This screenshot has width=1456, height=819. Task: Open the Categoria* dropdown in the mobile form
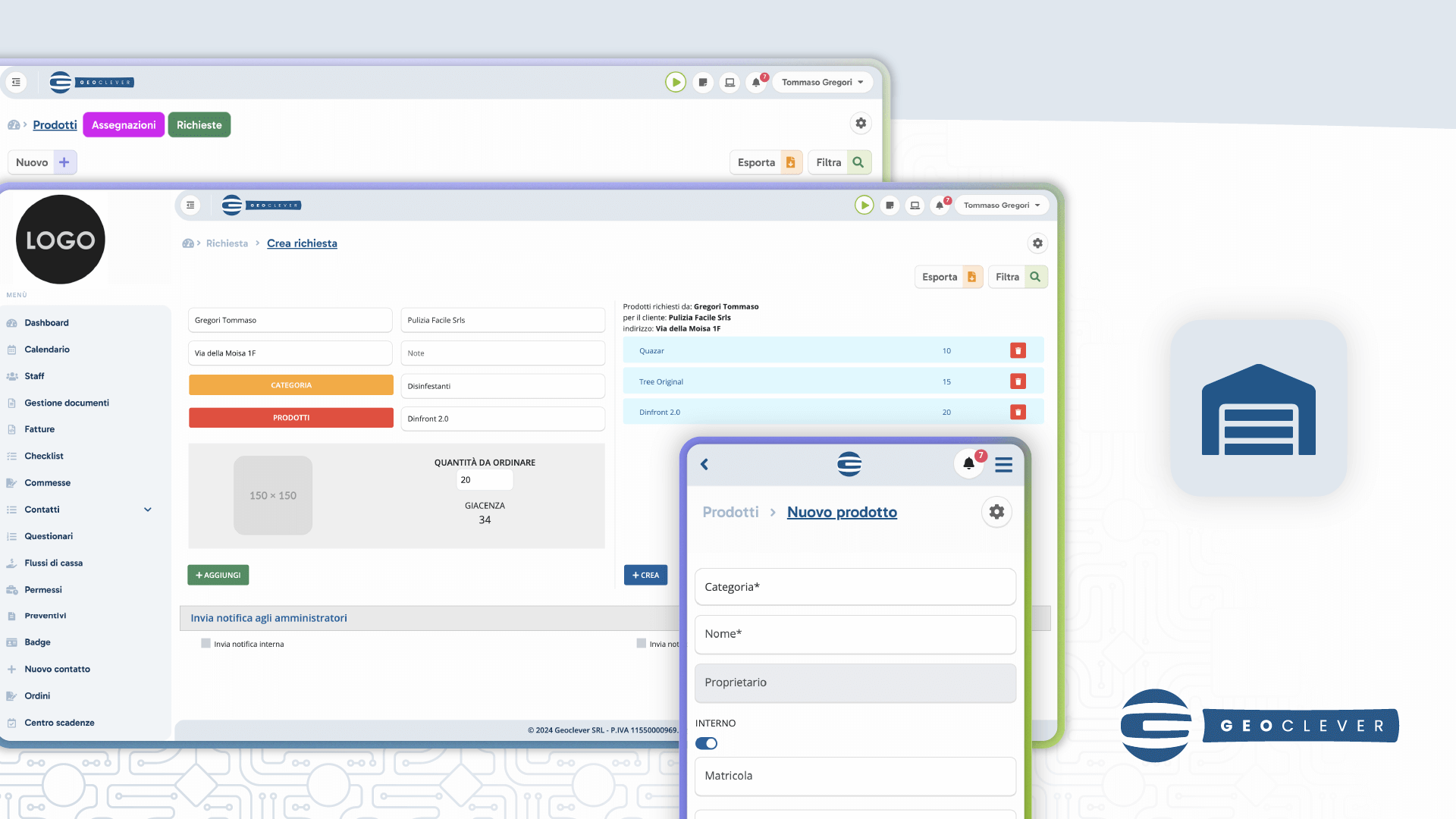[x=855, y=587]
